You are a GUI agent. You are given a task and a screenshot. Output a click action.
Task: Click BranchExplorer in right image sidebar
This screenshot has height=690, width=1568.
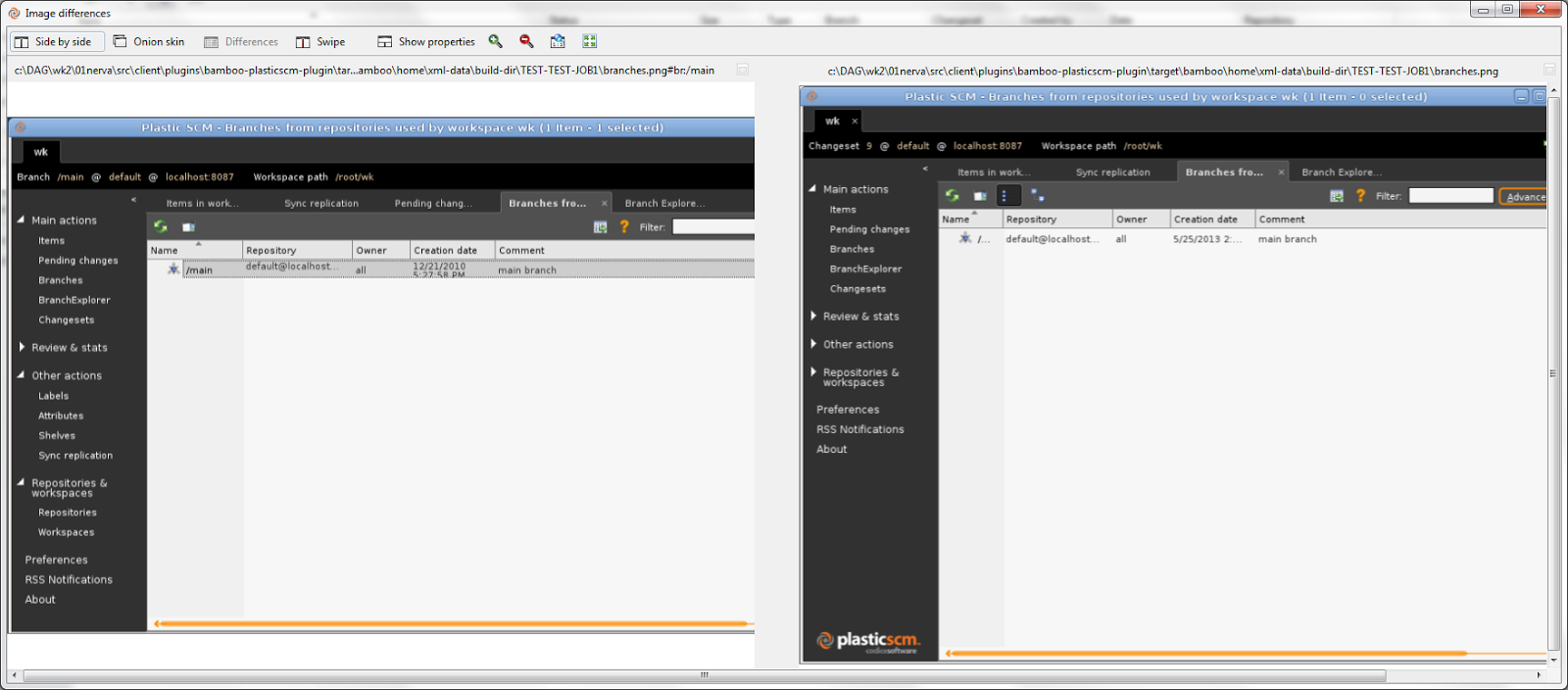pos(865,269)
